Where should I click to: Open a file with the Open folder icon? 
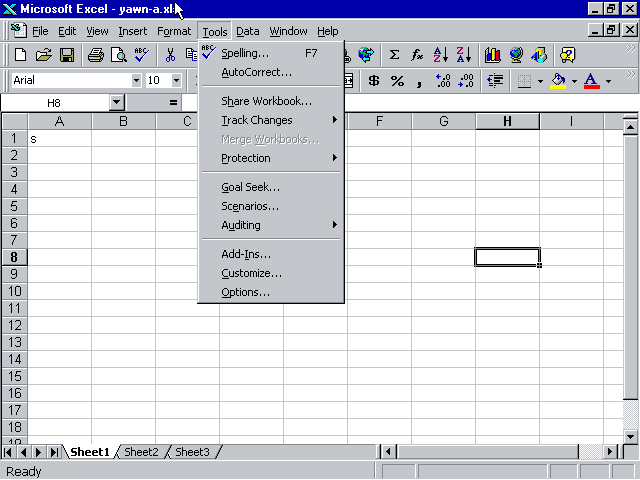[44, 55]
